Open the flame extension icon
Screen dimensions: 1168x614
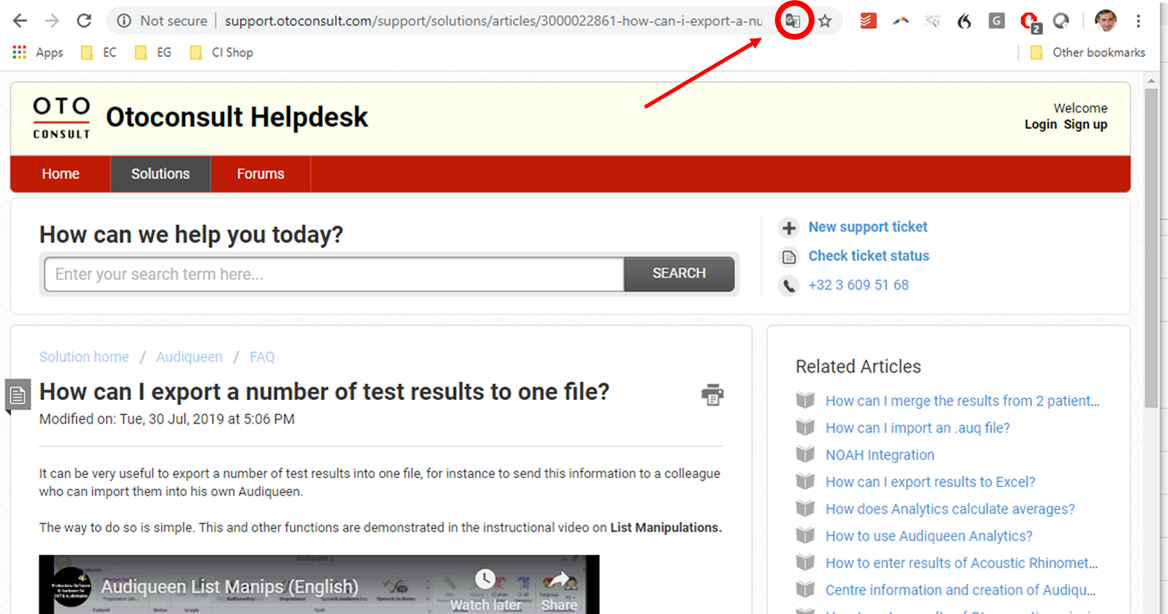click(x=965, y=21)
